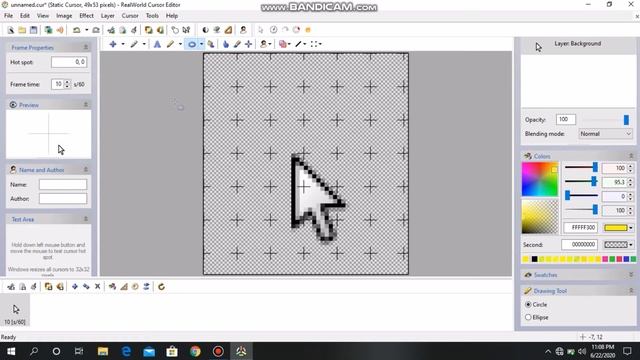Click the circular refresh arrow in the frame toolbar
The height and width of the screenshot is (360, 640).
(x=162, y=287)
